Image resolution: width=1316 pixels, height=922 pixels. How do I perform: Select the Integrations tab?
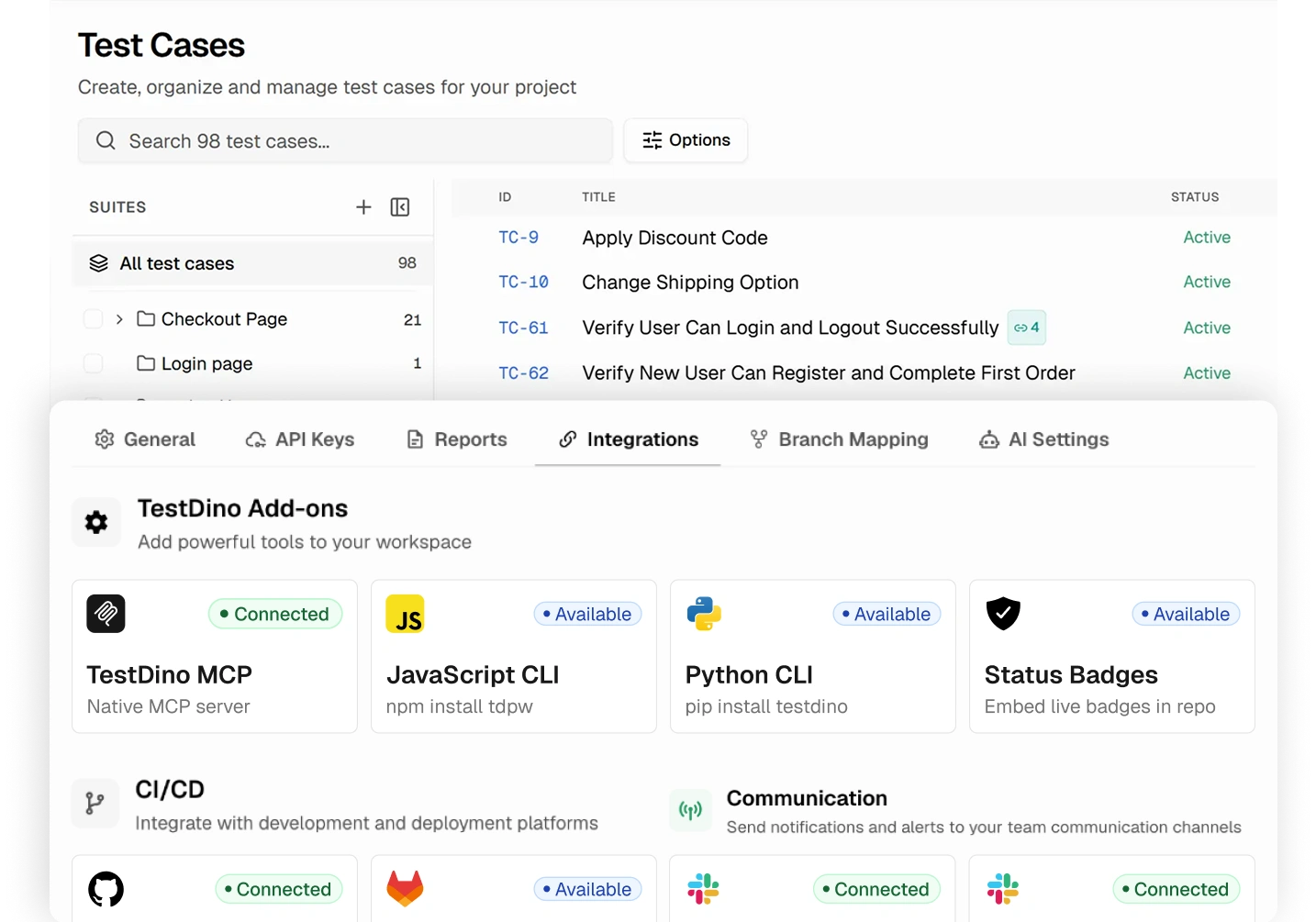(629, 439)
